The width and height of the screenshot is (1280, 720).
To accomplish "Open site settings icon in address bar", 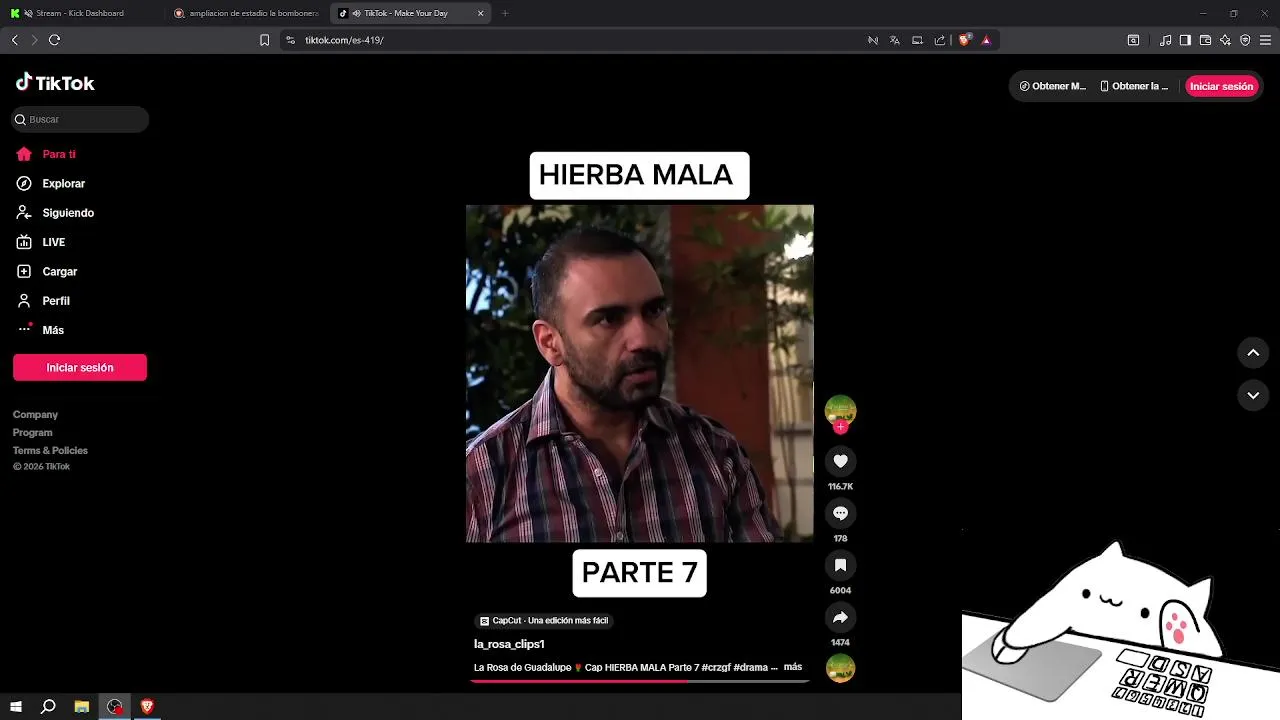I will (x=290, y=40).
